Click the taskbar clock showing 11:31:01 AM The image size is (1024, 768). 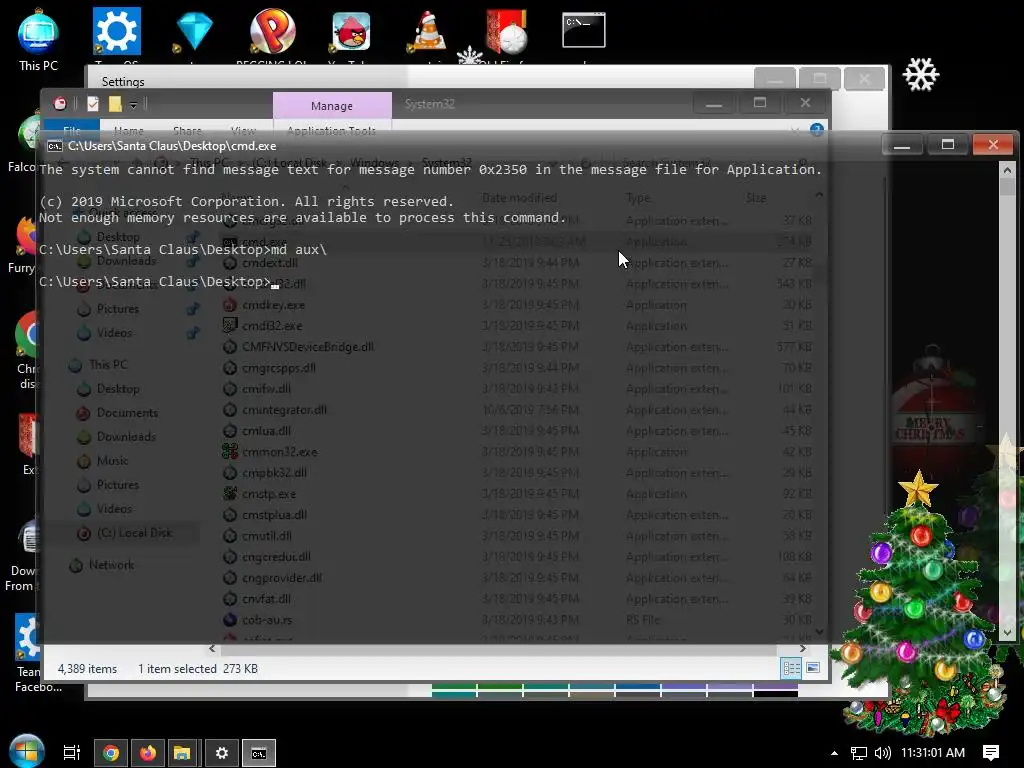[x=933, y=753]
